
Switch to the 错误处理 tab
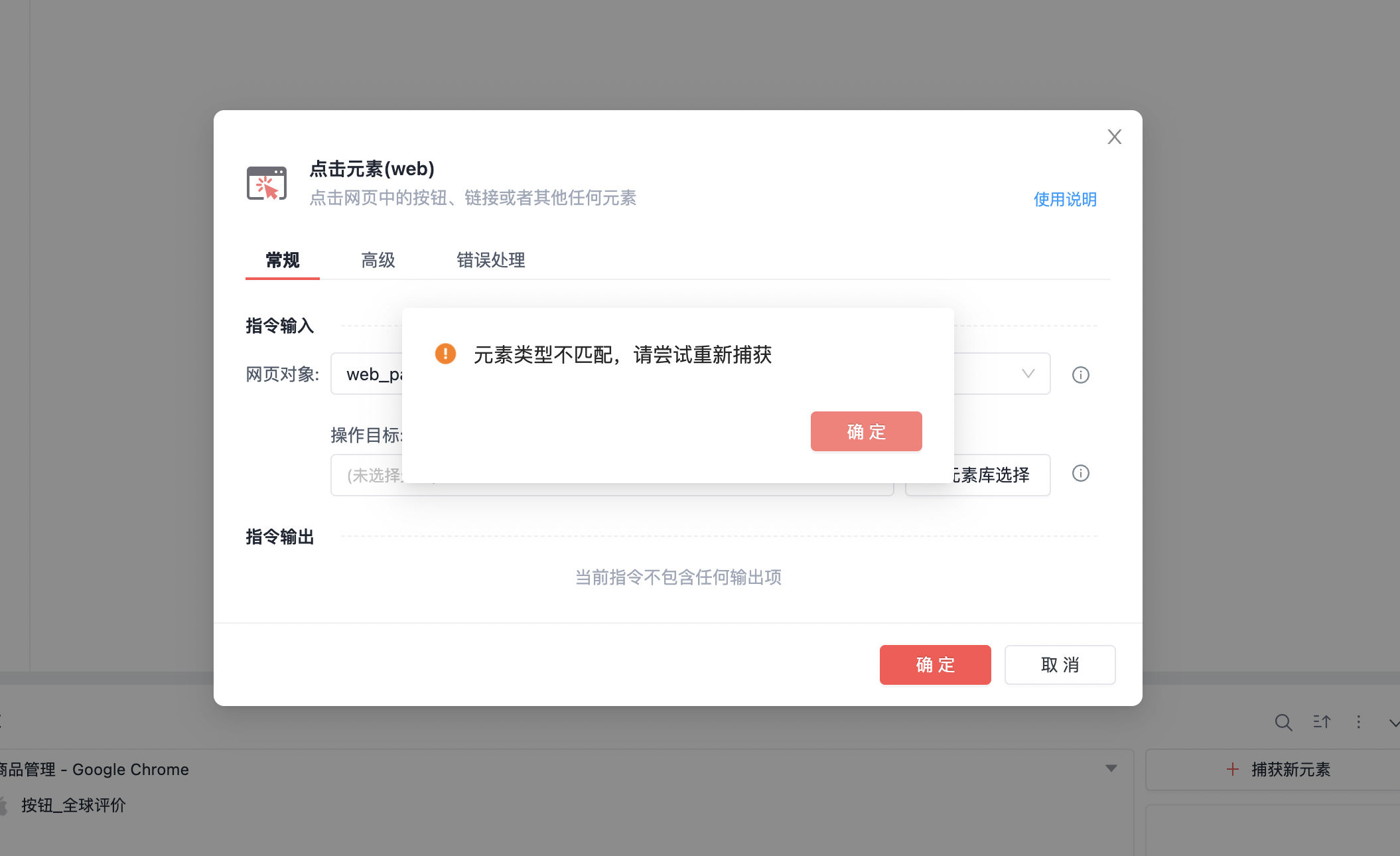point(490,260)
